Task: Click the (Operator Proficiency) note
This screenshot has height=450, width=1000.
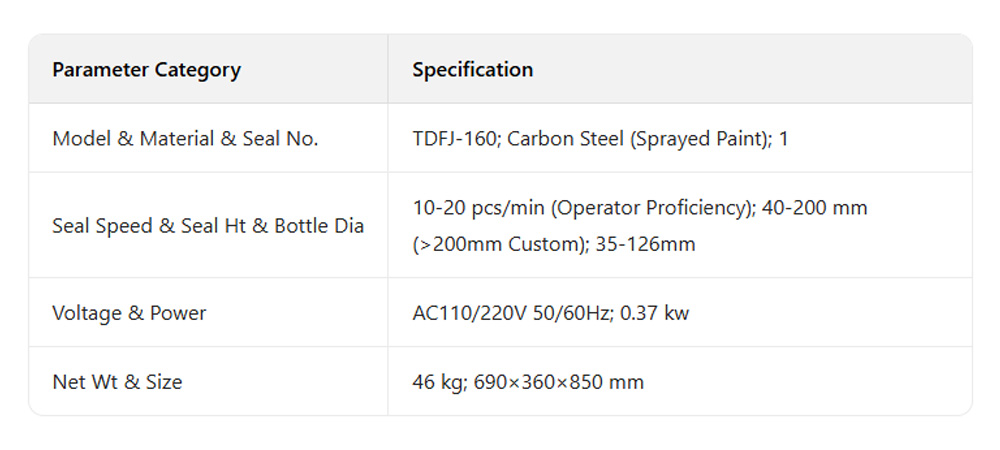Action: (651, 208)
